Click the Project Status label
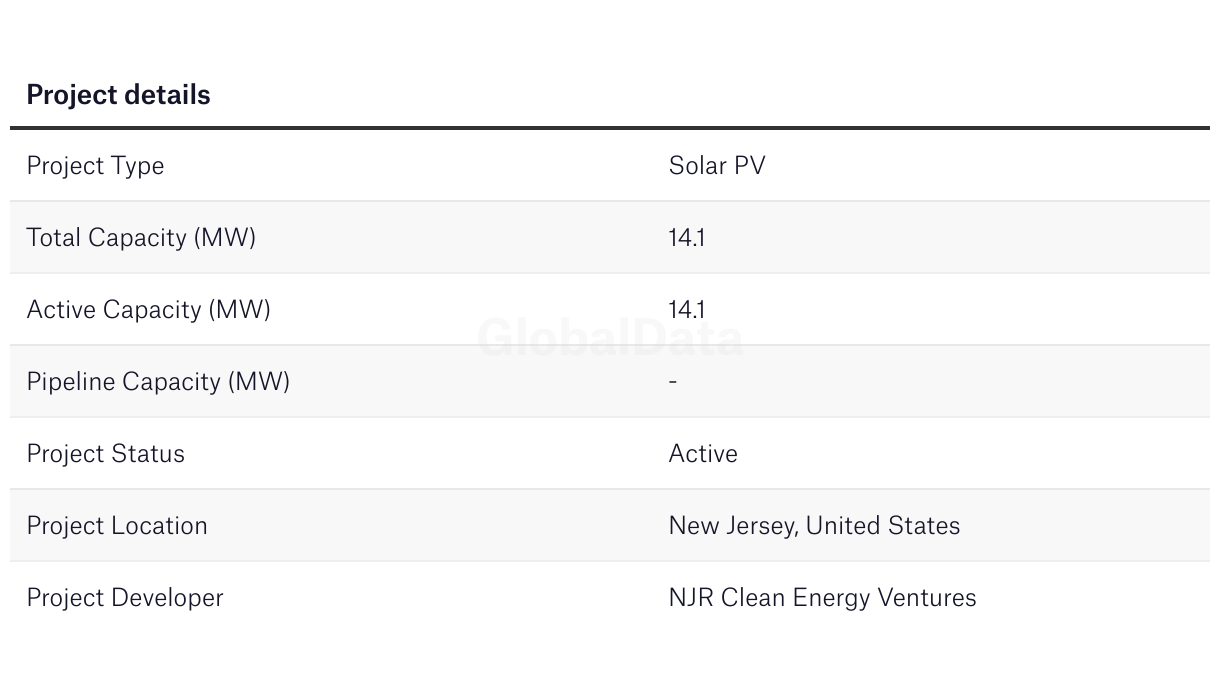 105,454
